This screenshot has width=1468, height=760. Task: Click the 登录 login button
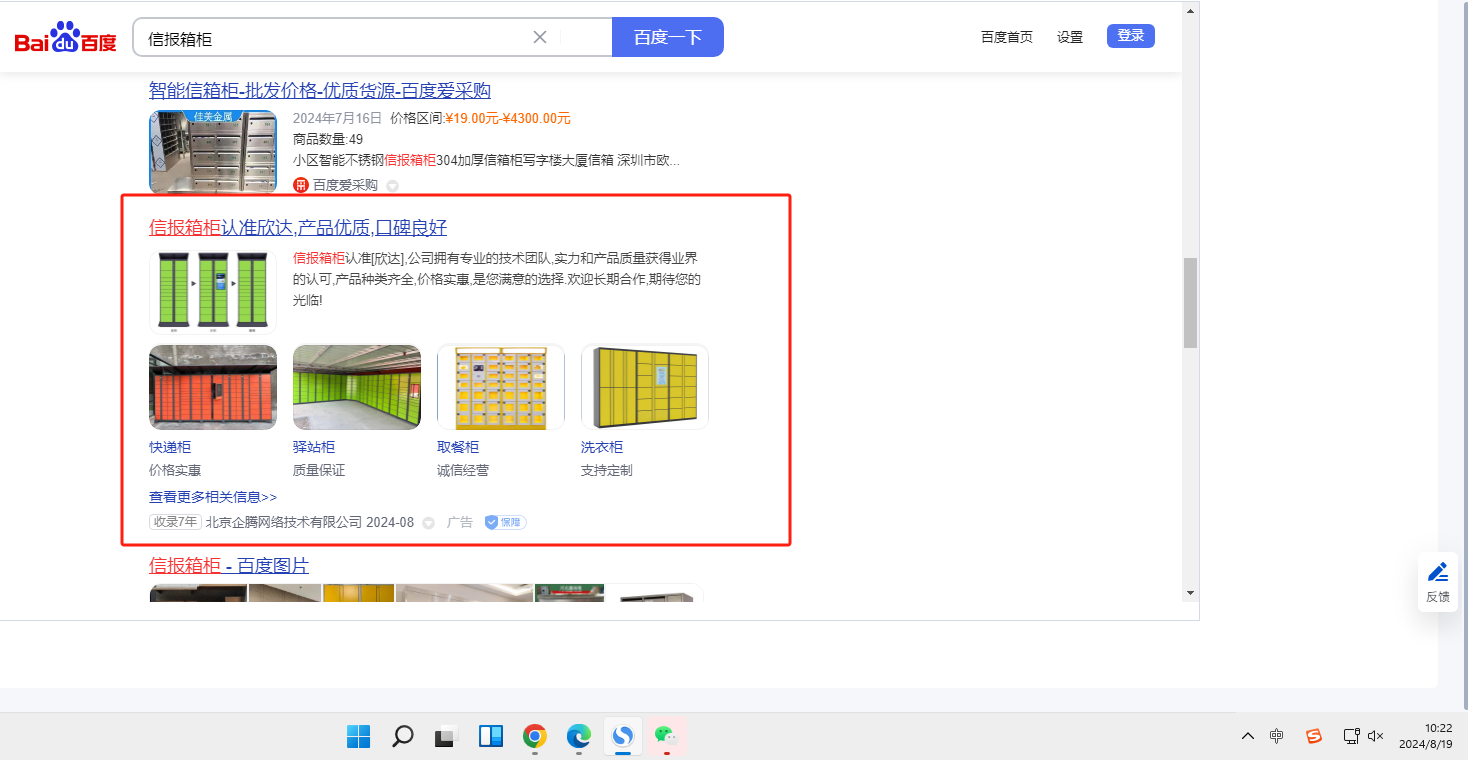[x=1130, y=36]
